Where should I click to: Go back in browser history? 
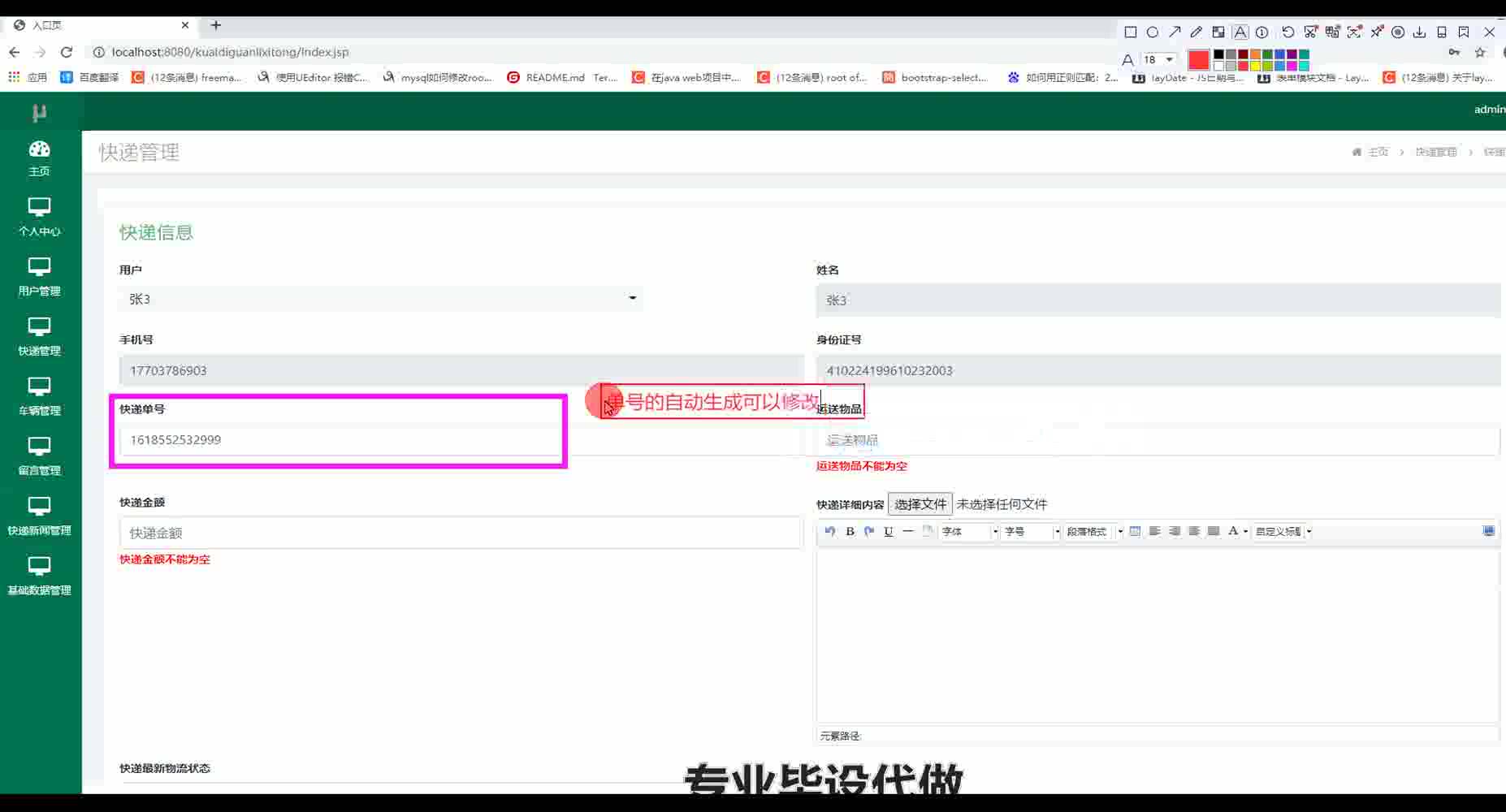[x=15, y=52]
